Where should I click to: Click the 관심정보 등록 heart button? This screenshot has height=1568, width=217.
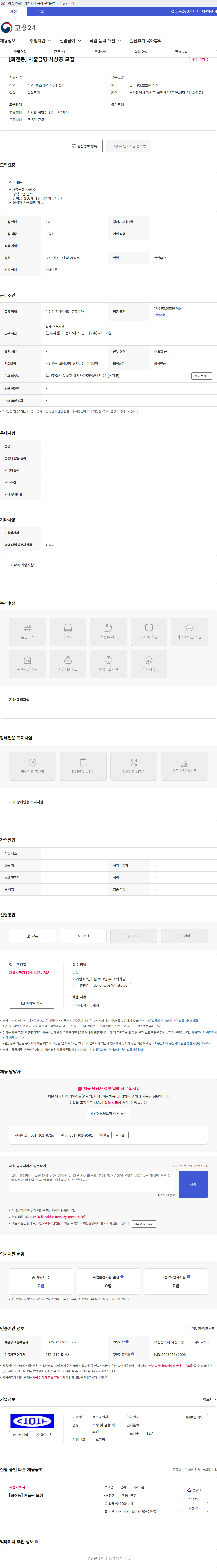coord(84,146)
